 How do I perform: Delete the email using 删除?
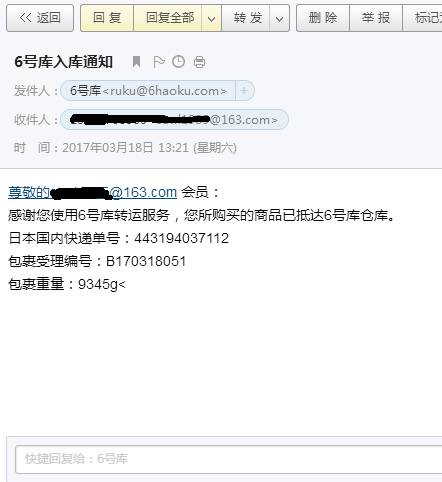[323, 18]
